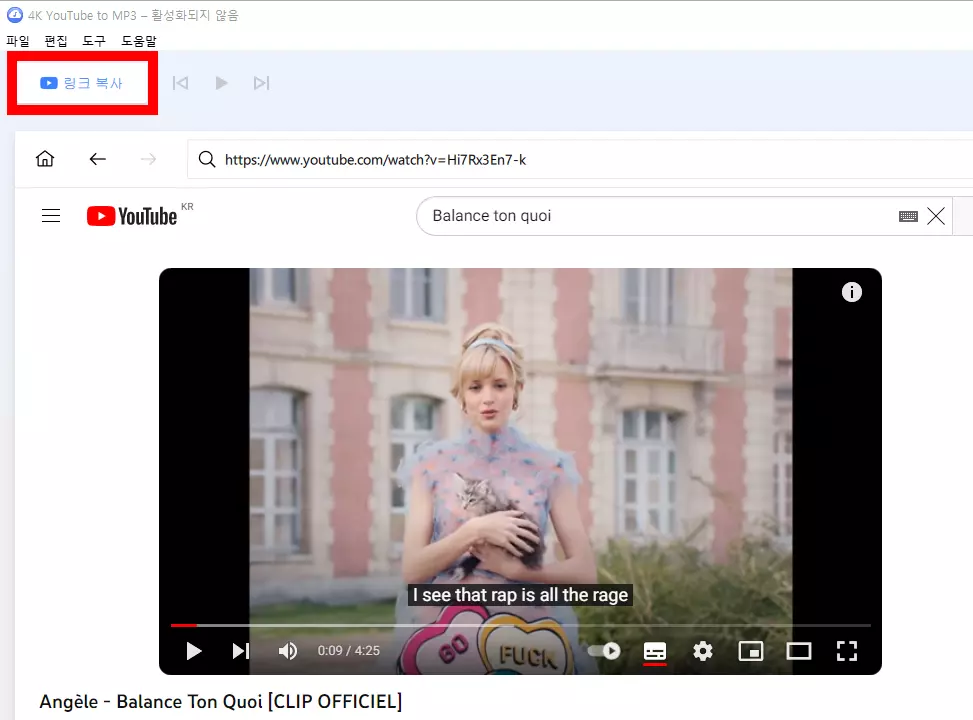This screenshot has width=973, height=720.
Task: Enter full screen mode
Action: [x=846, y=651]
